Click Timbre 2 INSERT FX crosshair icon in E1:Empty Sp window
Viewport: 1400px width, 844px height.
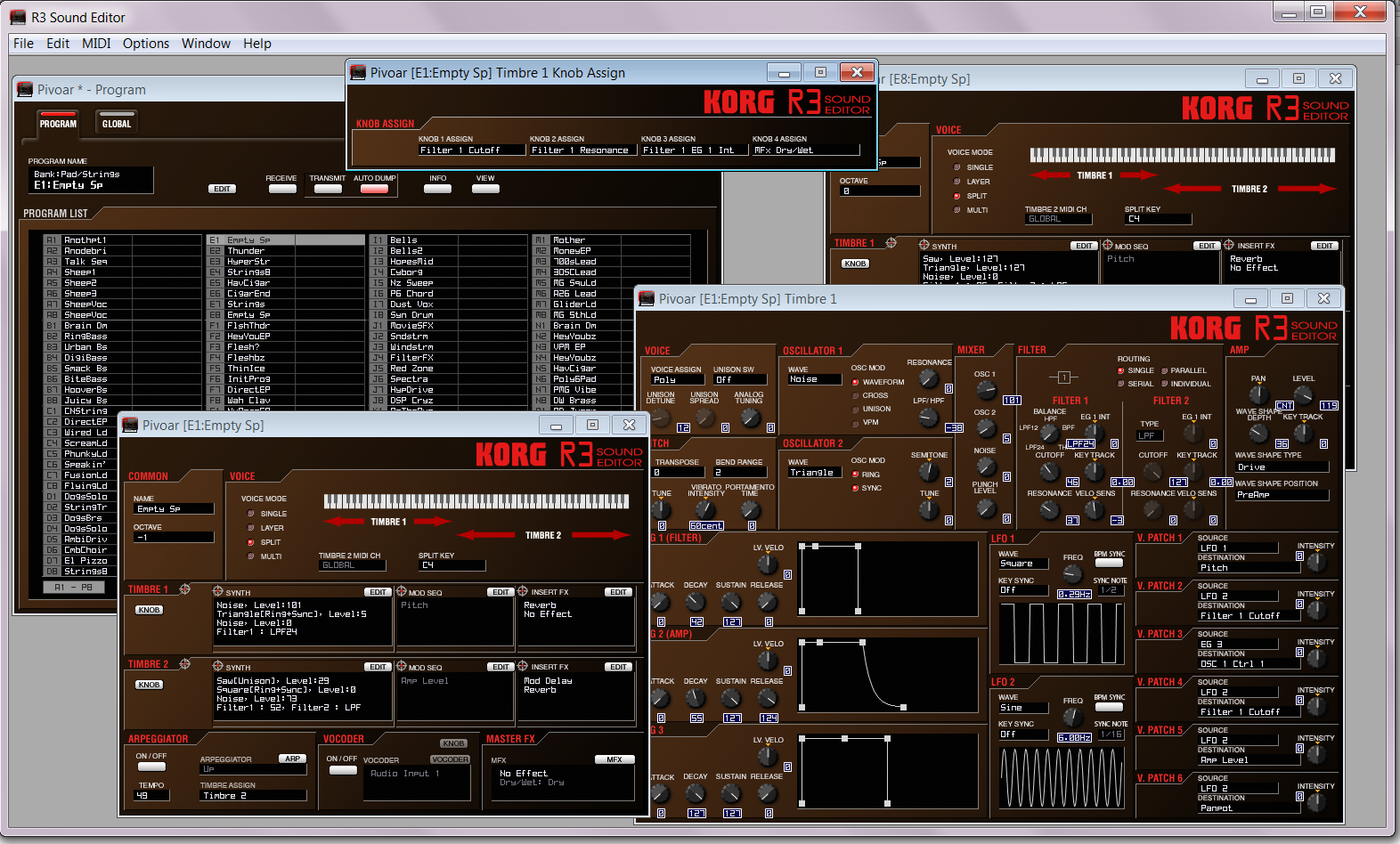point(523,666)
